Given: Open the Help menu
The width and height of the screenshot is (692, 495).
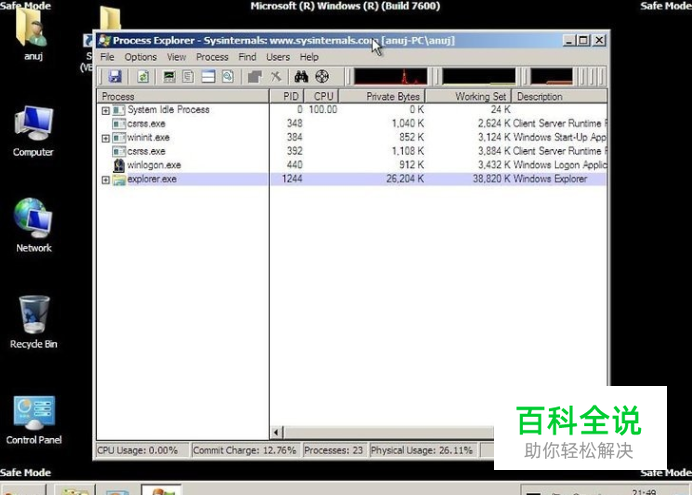Looking at the screenshot, I should (x=309, y=57).
